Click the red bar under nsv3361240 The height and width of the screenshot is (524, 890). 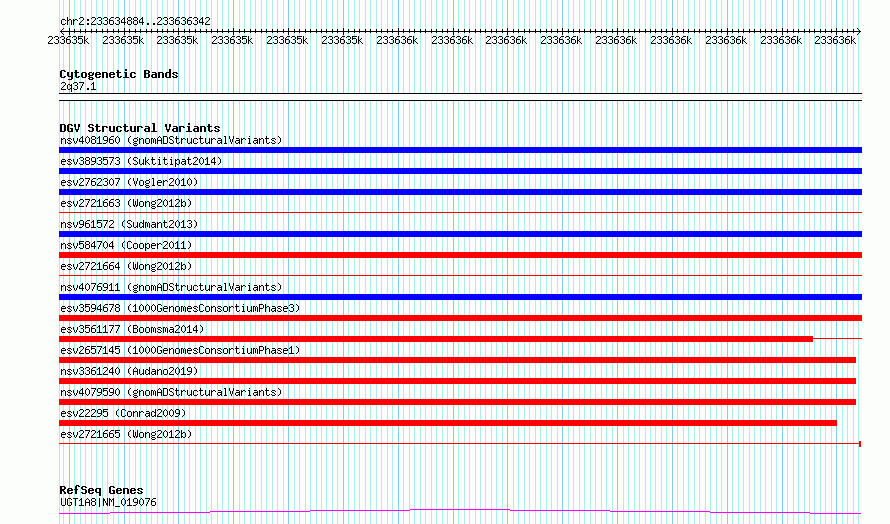pyautogui.click(x=457, y=381)
